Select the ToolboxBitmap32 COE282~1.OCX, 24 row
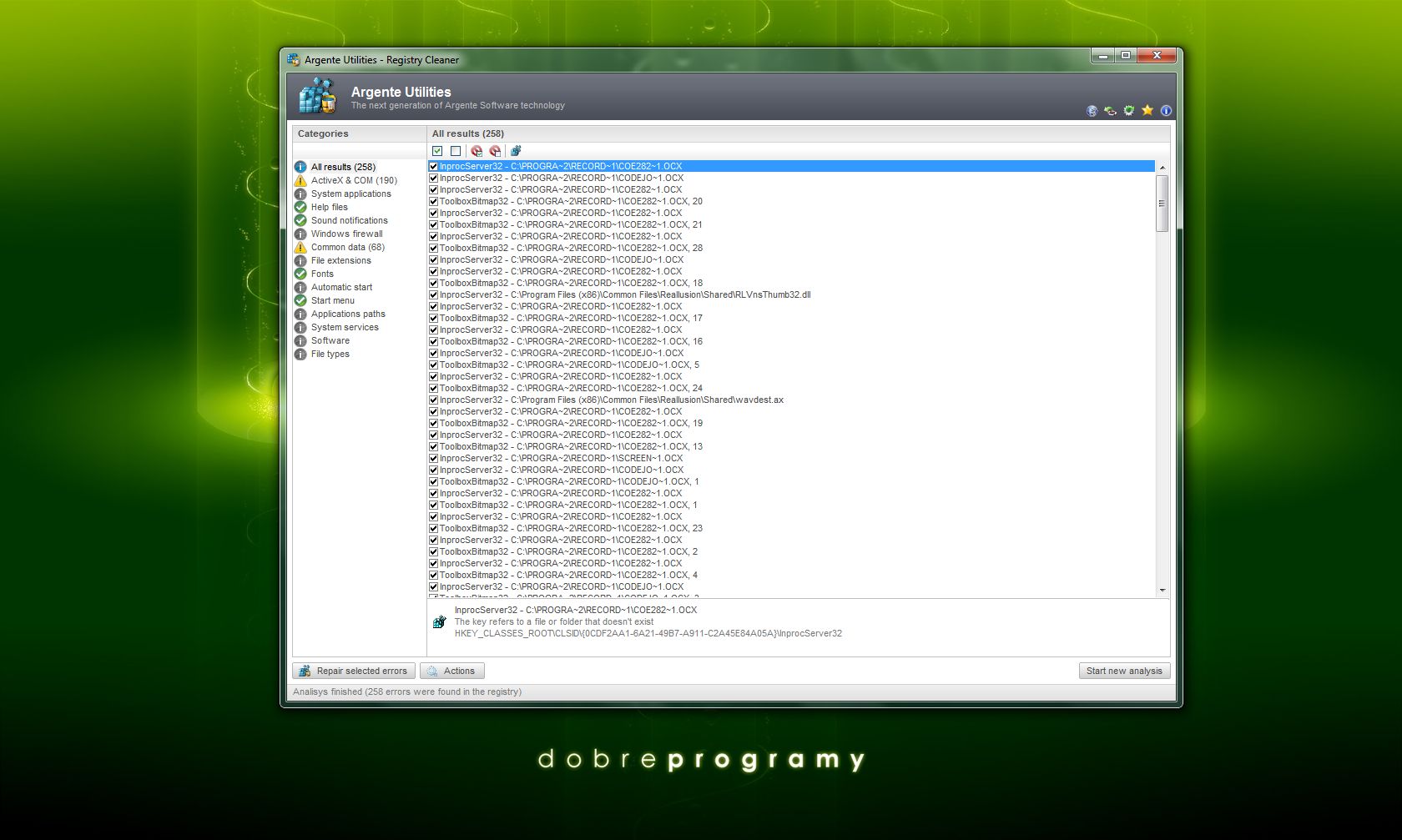Image resolution: width=1402 pixels, height=840 pixels. tap(791, 388)
